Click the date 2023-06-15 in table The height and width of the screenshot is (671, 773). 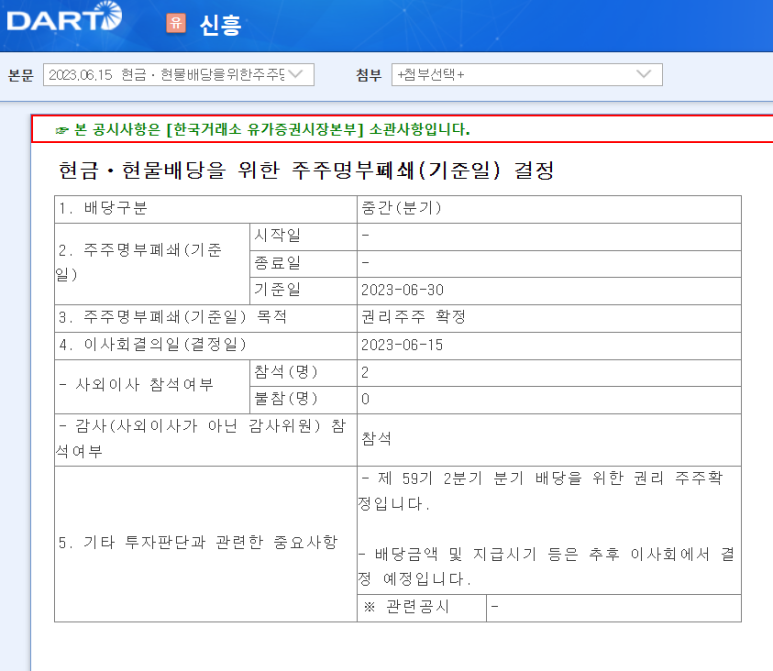coord(402,345)
